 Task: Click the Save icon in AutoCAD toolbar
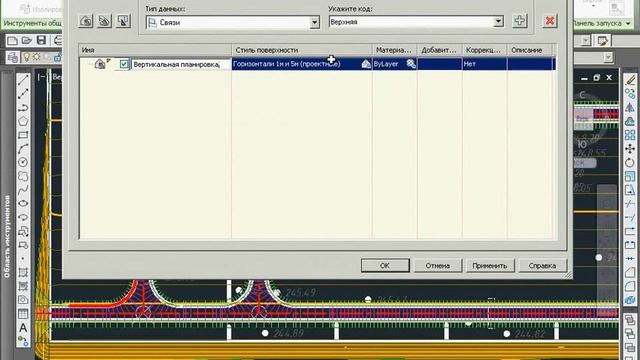41,40
